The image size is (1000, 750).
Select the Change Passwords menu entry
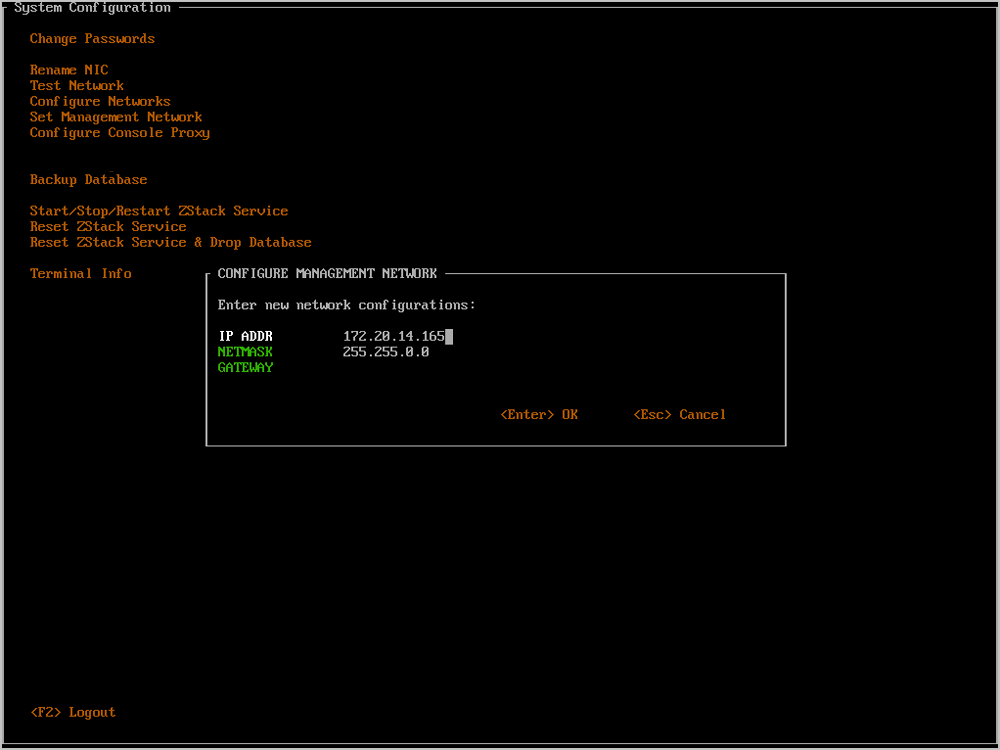click(x=92, y=39)
